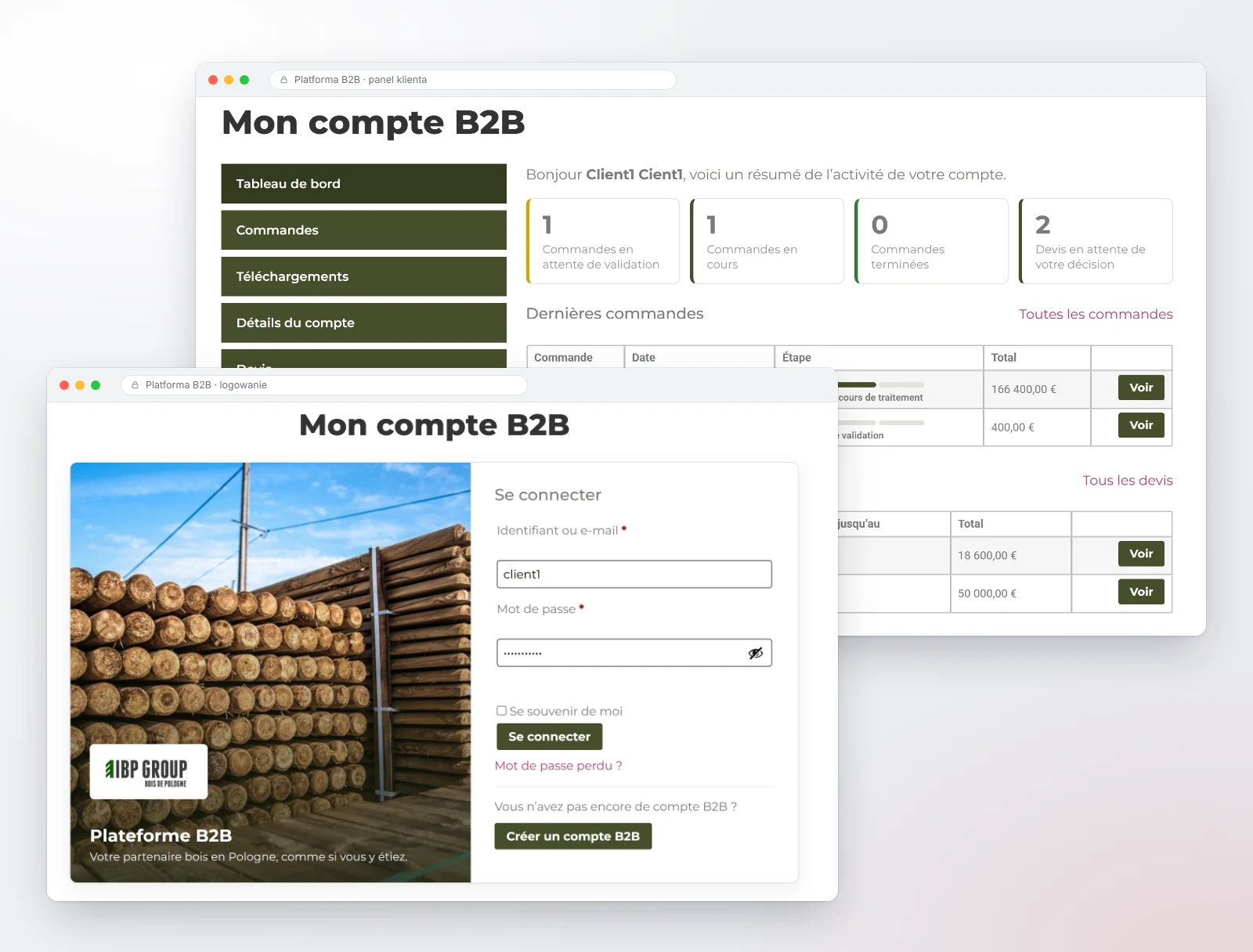Focus the Mot de passe field
The height and width of the screenshot is (952, 1253).
[x=634, y=653]
